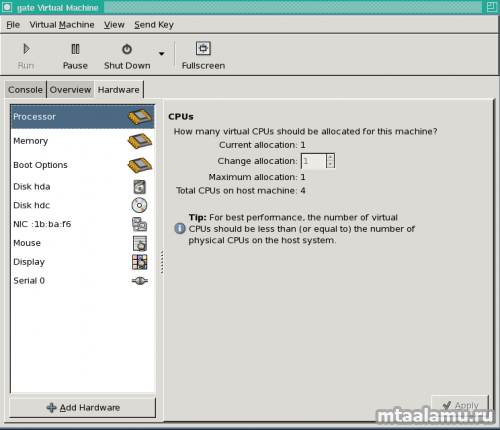The width and height of the screenshot is (500, 430).
Task: Select the Serial 0 connector icon
Action: tap(140, 281)
